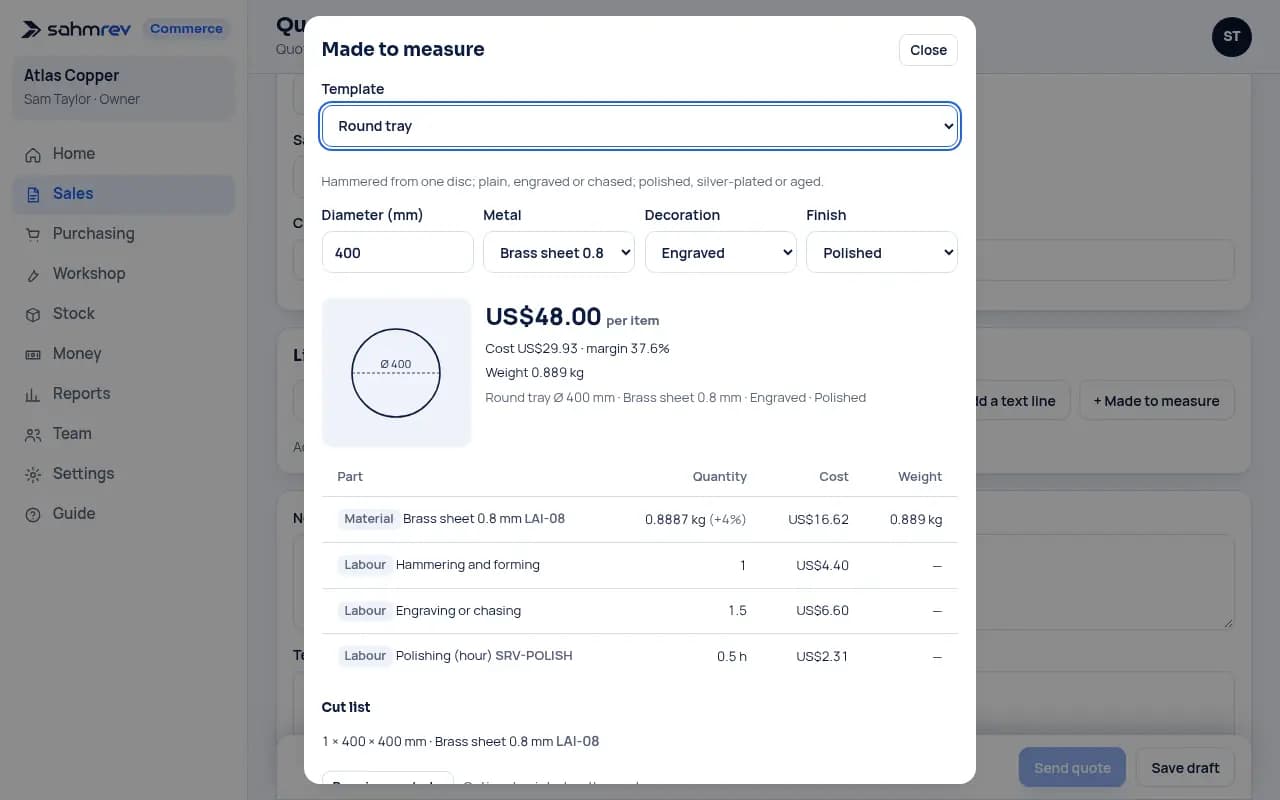The width and height of the screenshot is (1280, 800).
Task: Click the Brass sheet 0.8 mm material row
Action: [640, 520]
